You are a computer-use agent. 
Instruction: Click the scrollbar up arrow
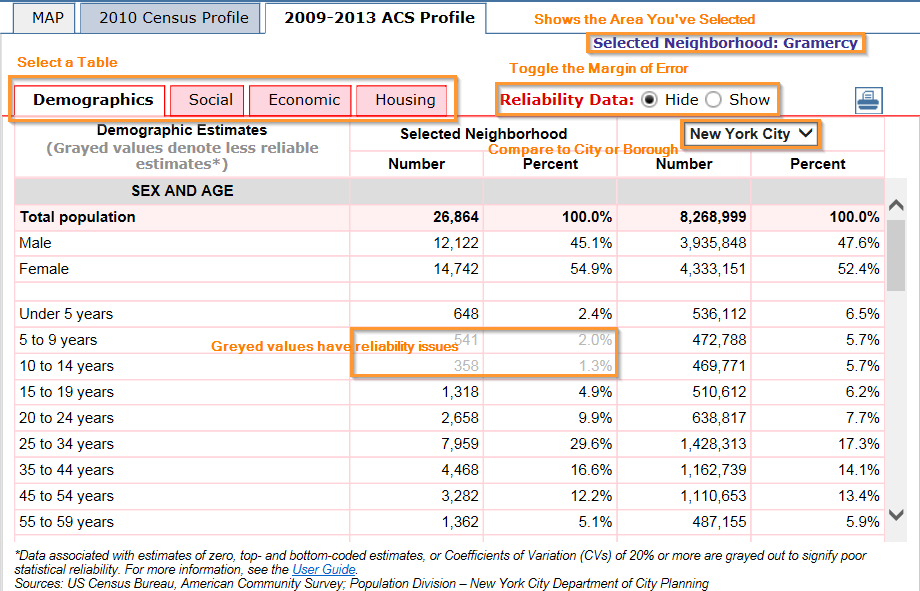coord(896,203)
